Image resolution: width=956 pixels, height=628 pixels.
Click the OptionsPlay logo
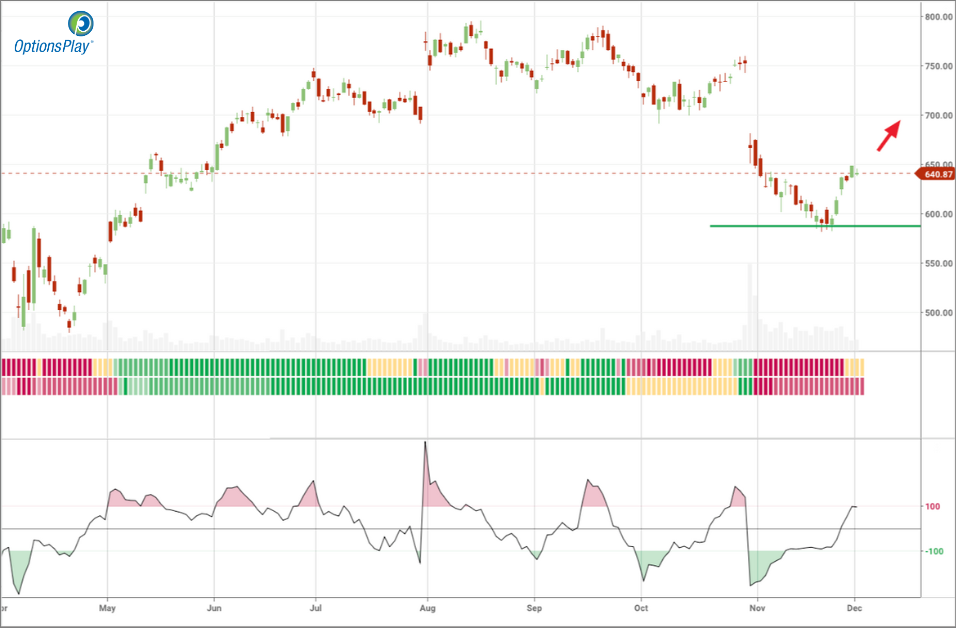click(x=54, y=32)
